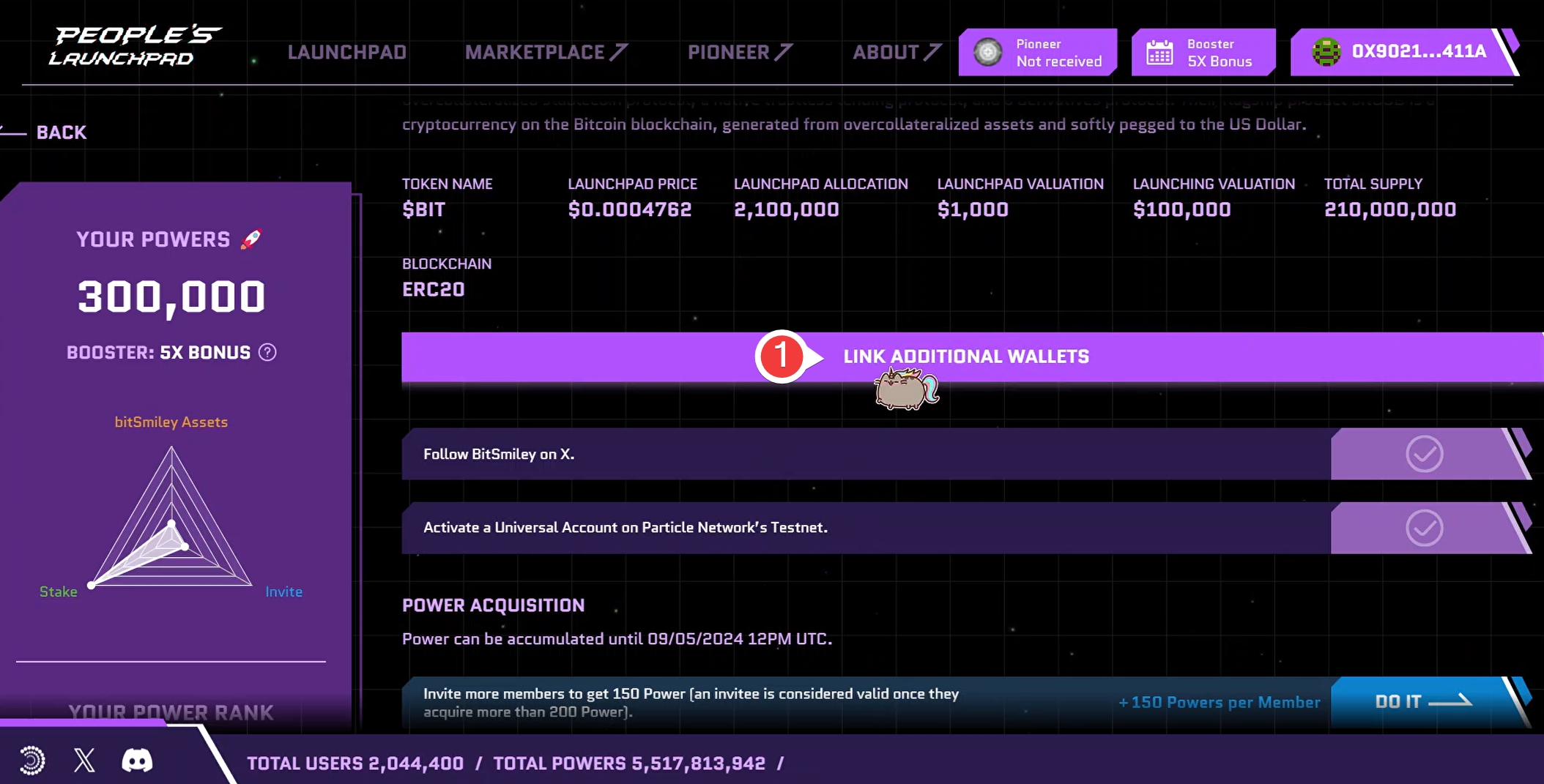The width and height of the screenshot is (1544, 784).
Task: Click the Pioneer badge coin icon
Action: 988,53
